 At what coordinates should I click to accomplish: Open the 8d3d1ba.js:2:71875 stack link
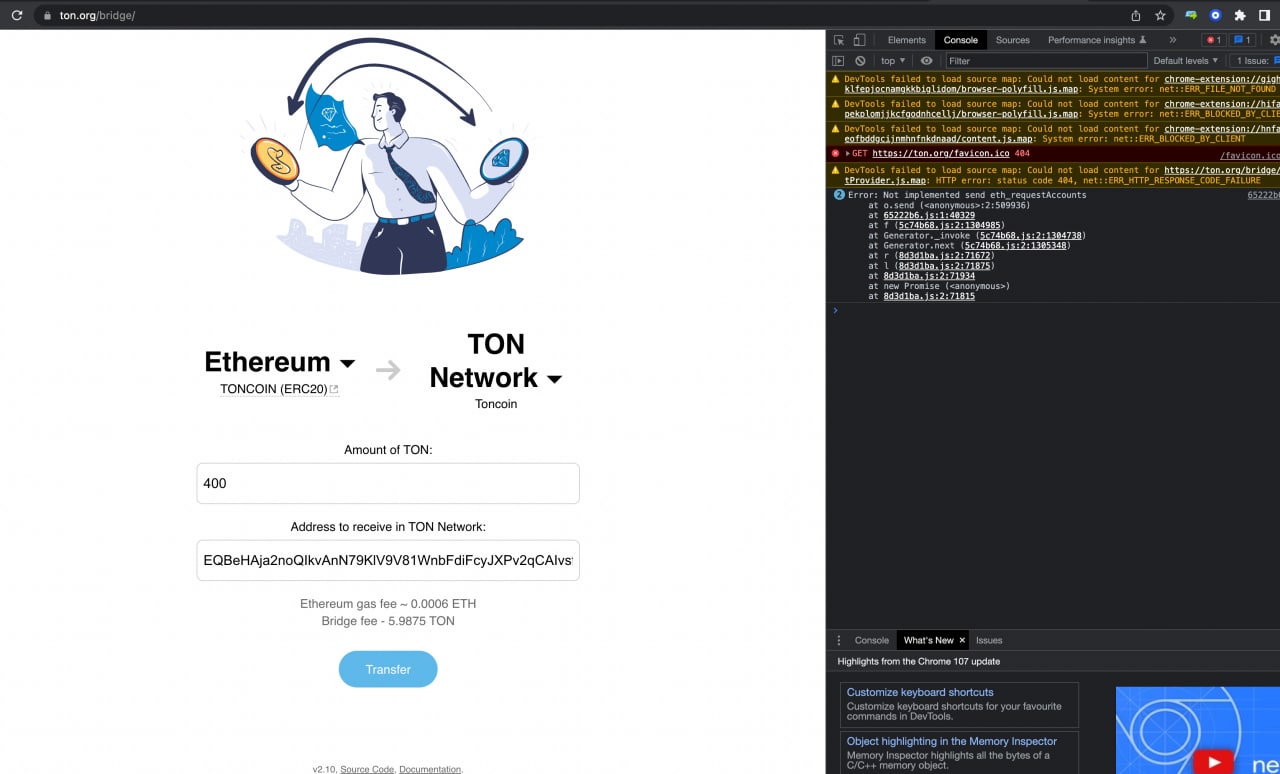[x=944, y=266]
